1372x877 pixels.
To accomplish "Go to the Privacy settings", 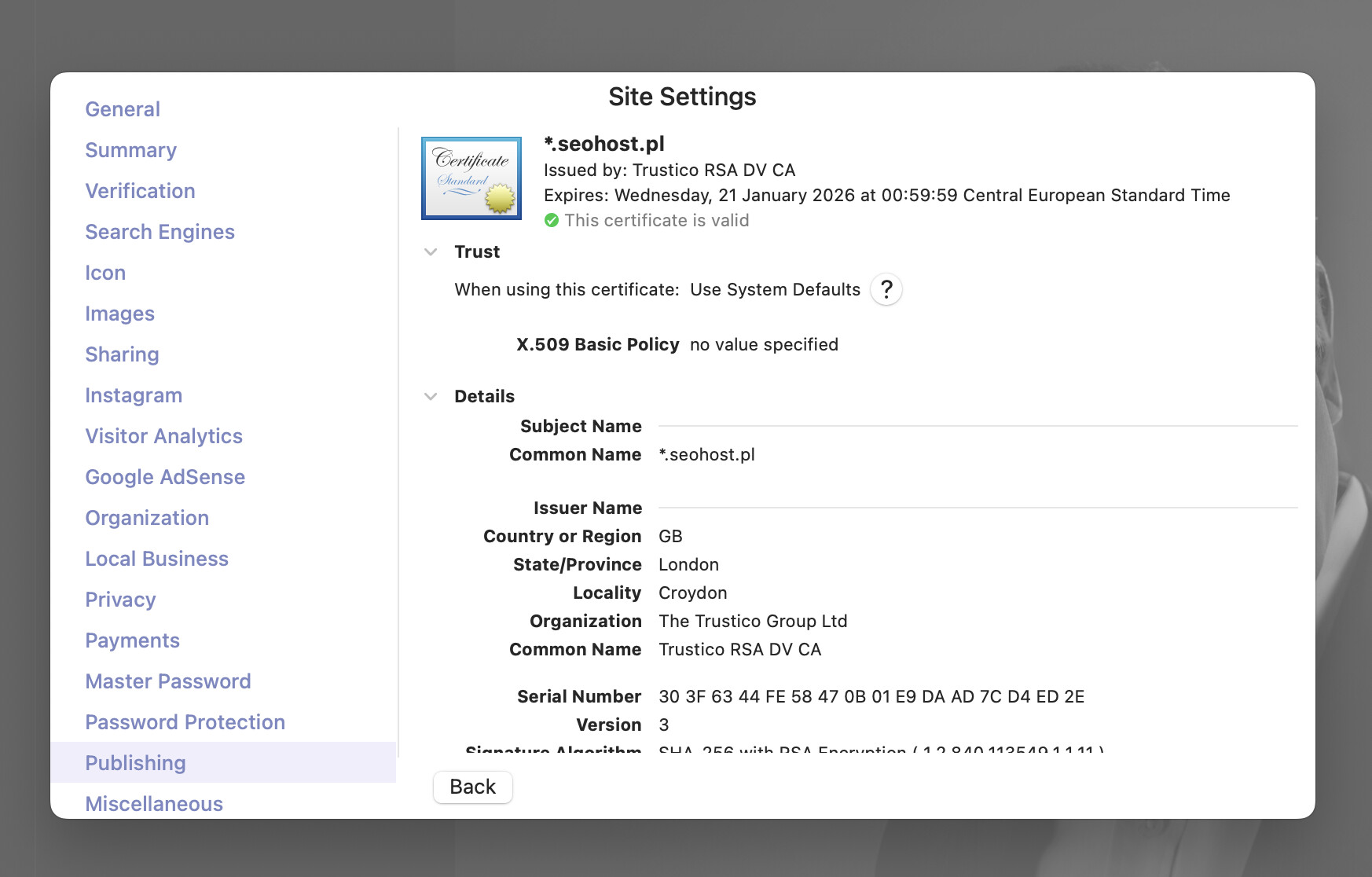I will [121, 600].
